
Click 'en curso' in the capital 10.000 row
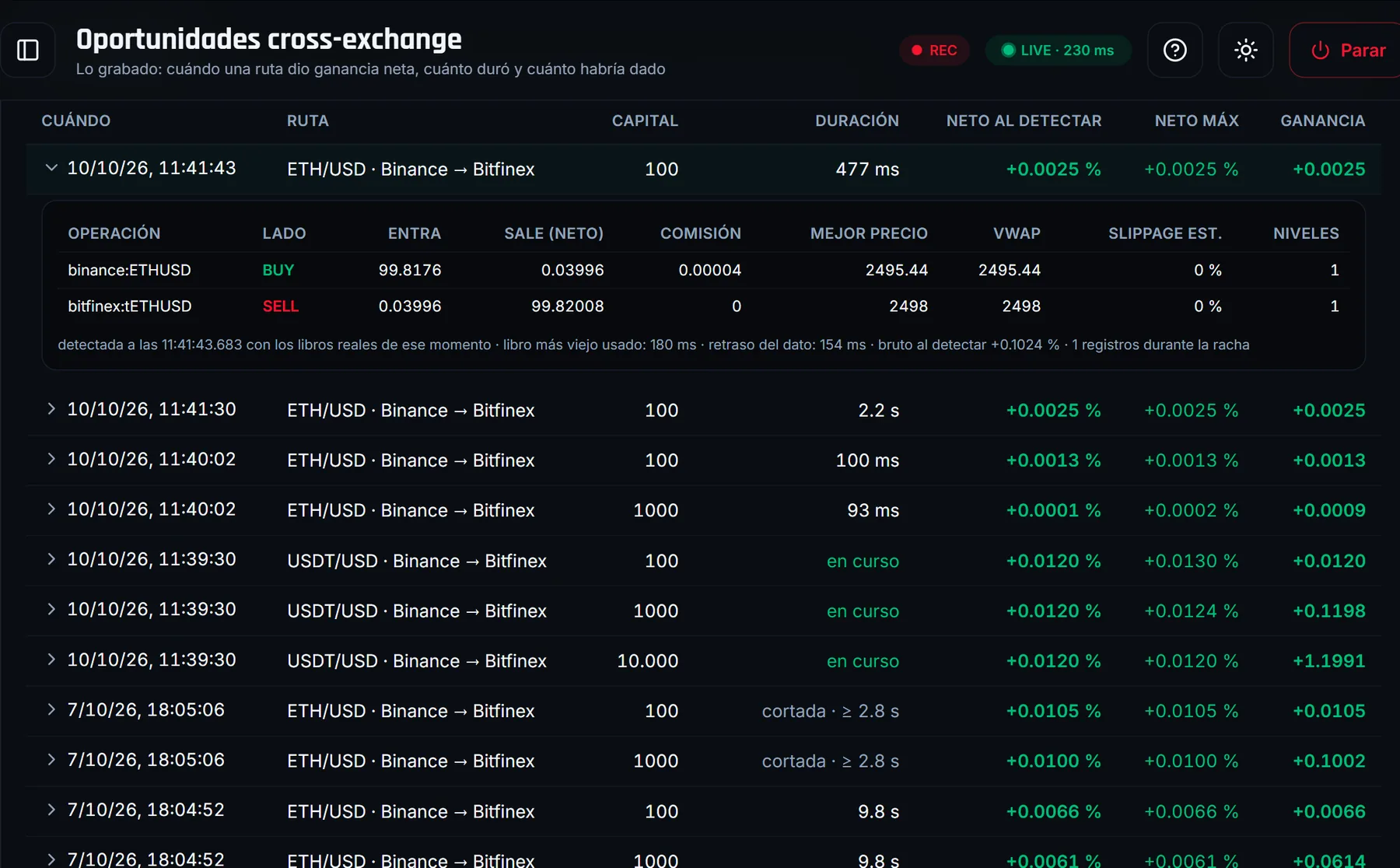863,661
